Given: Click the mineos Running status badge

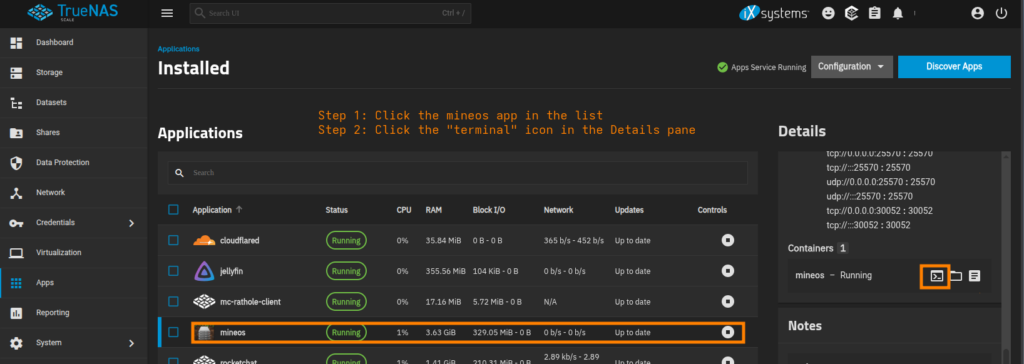Looking at the screenshot, I should point(346,333).
